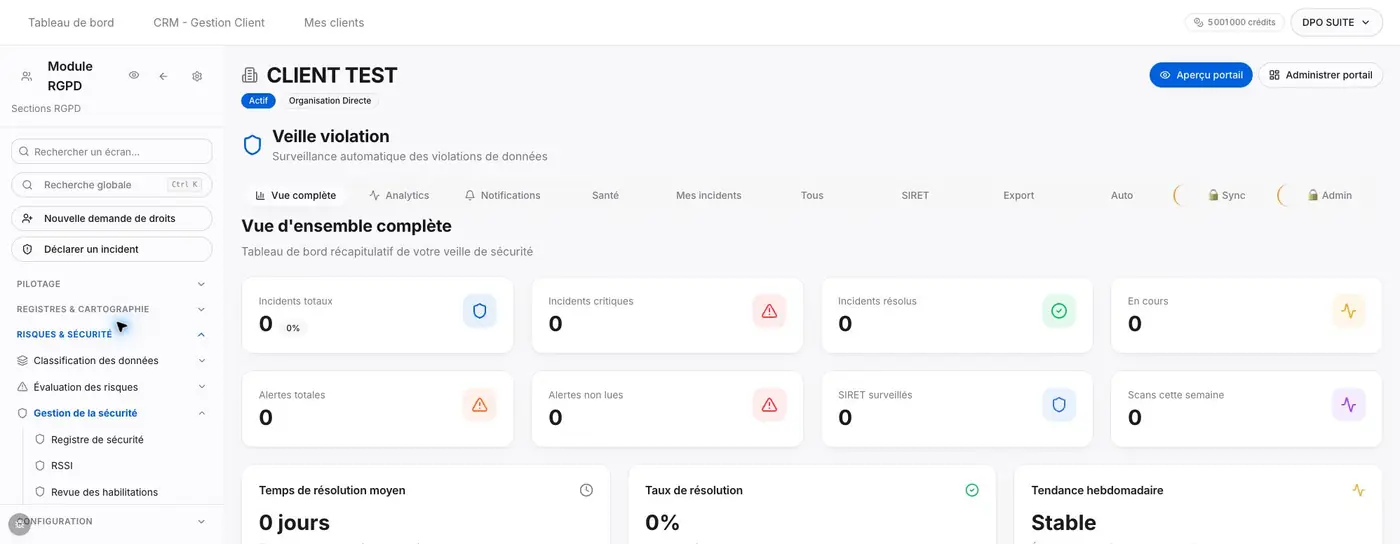
Task: Click the users icon beside Module RGPD
Action: [27, 76]
